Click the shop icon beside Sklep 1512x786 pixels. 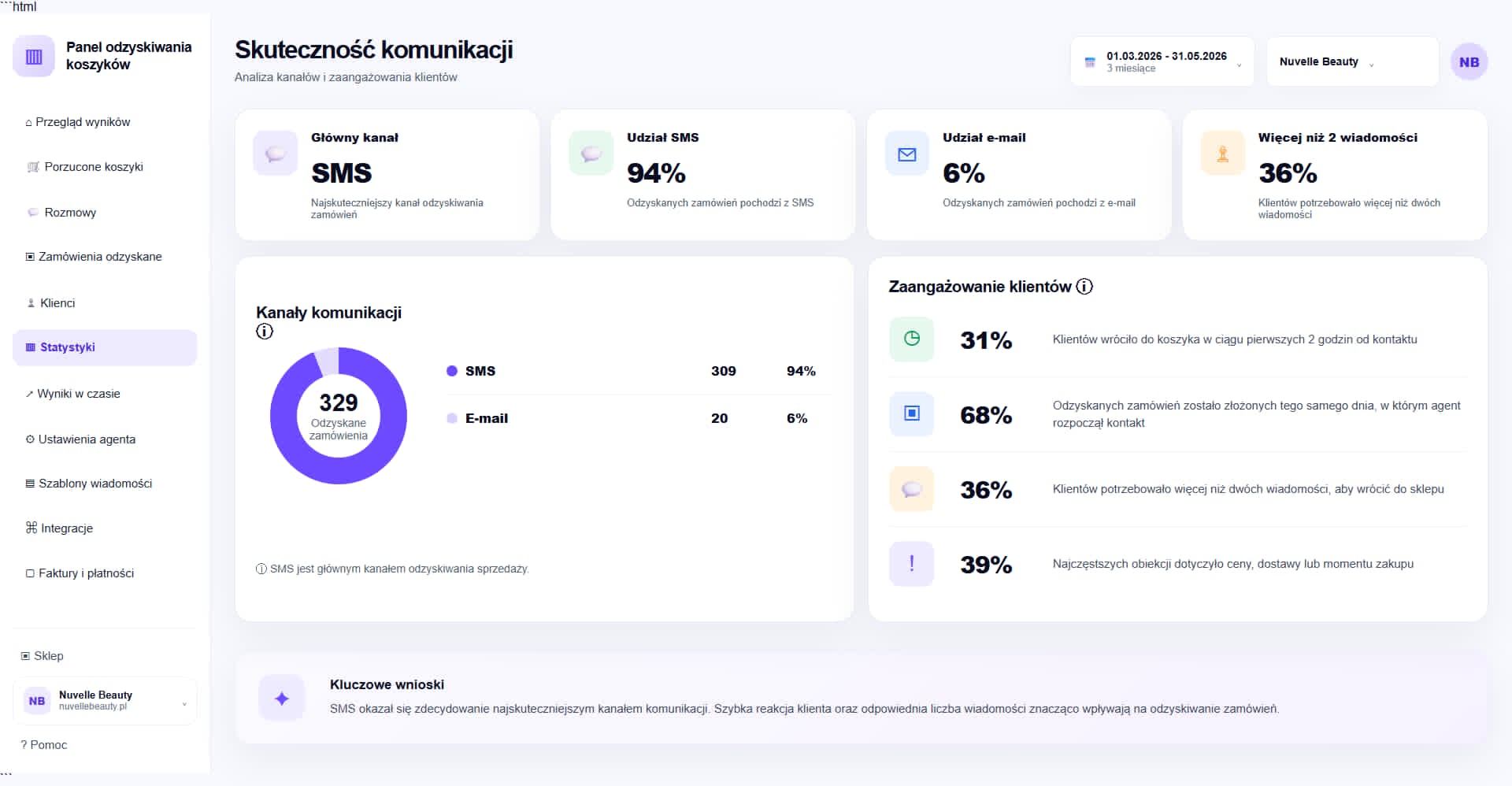[25, 656]
